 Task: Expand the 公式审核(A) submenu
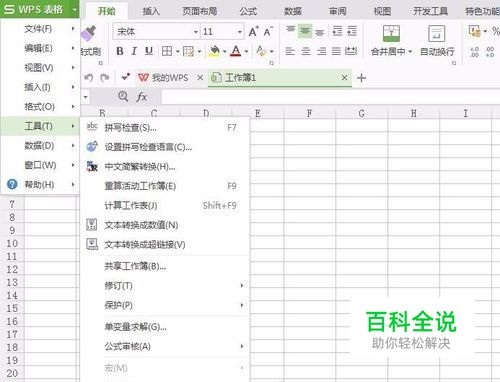point(242,346)
